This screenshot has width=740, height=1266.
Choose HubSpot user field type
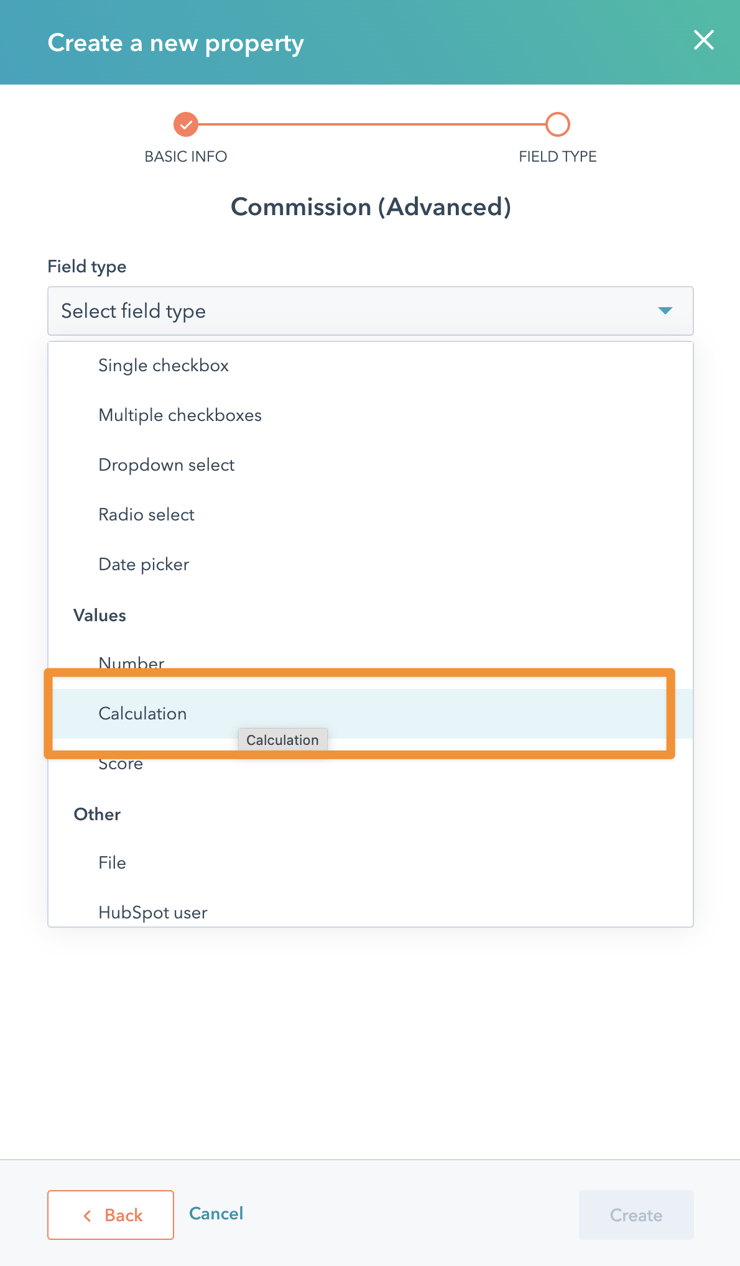153,912
